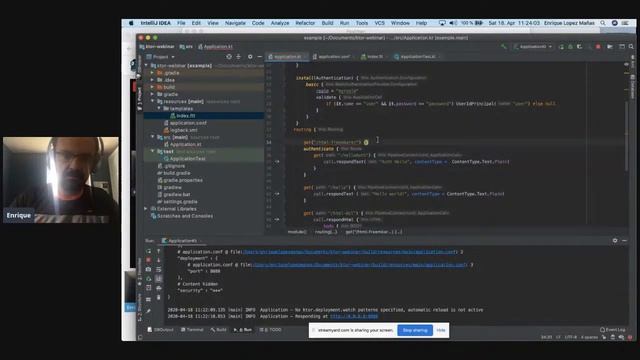
Task: Open the Terminal tool window button
Action: pos(192,330)
